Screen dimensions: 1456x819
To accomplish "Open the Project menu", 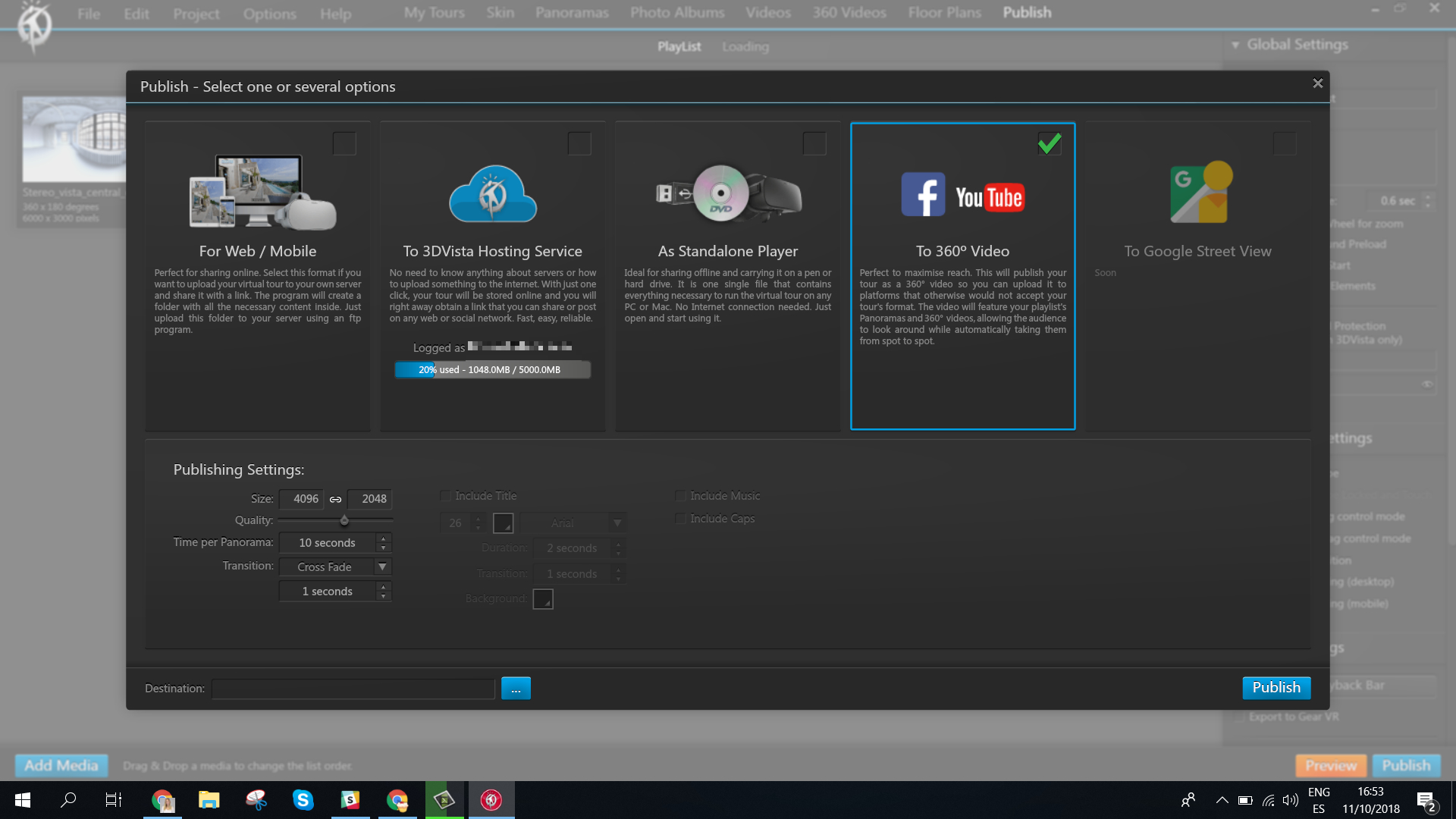I will 196,14.
